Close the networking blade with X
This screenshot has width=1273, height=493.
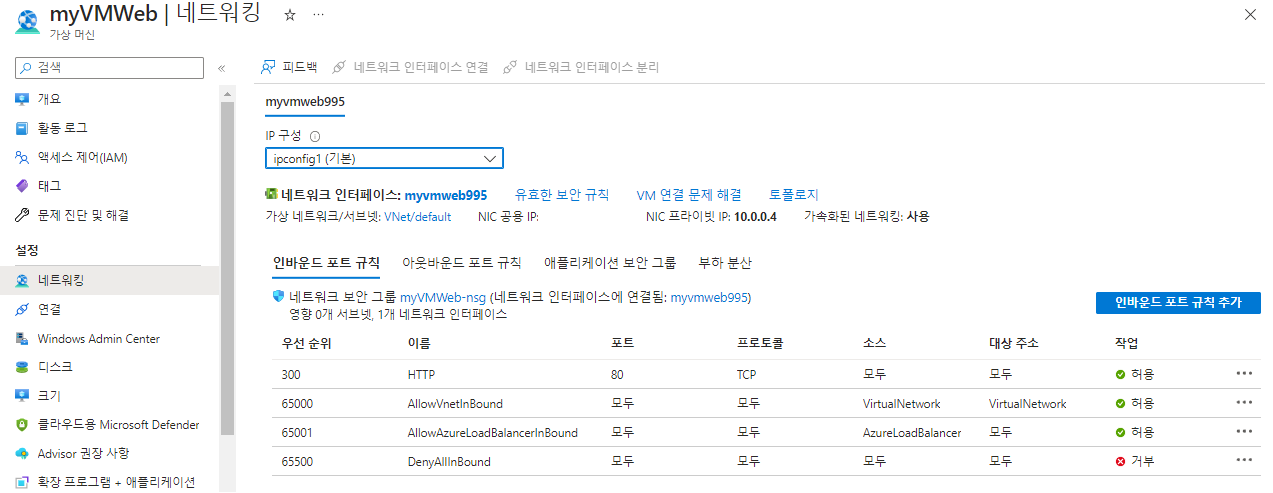[1250, 14]
